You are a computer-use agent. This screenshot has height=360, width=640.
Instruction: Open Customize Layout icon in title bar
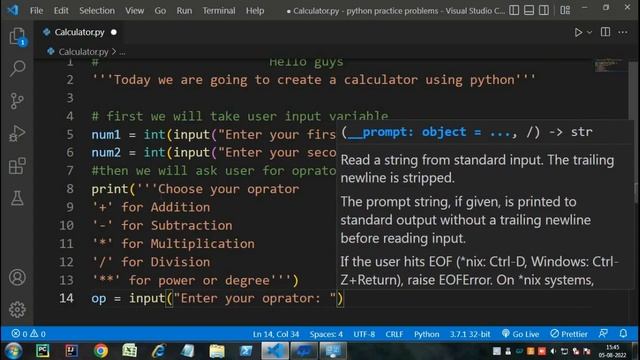pos(565,10)
